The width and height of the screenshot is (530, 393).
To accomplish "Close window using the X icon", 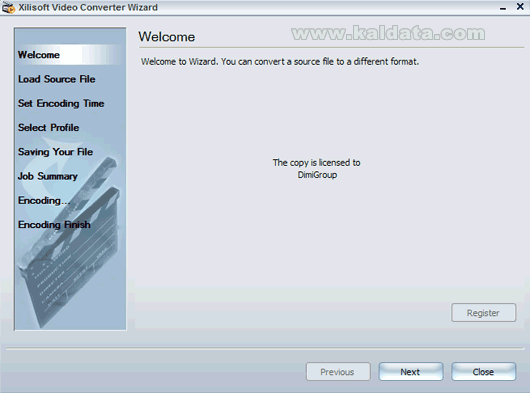I will 520,6.
